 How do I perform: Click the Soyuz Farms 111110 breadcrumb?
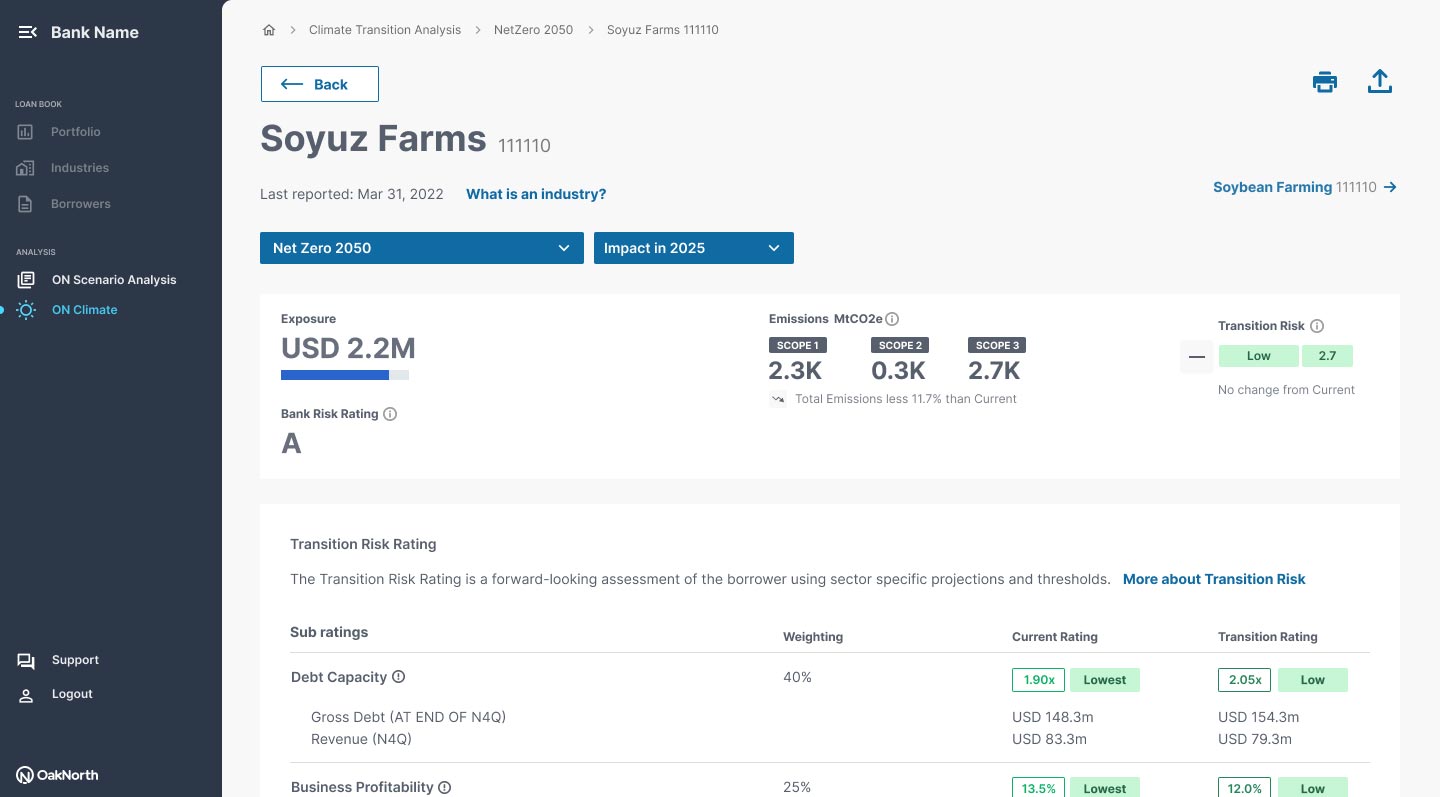663,30
